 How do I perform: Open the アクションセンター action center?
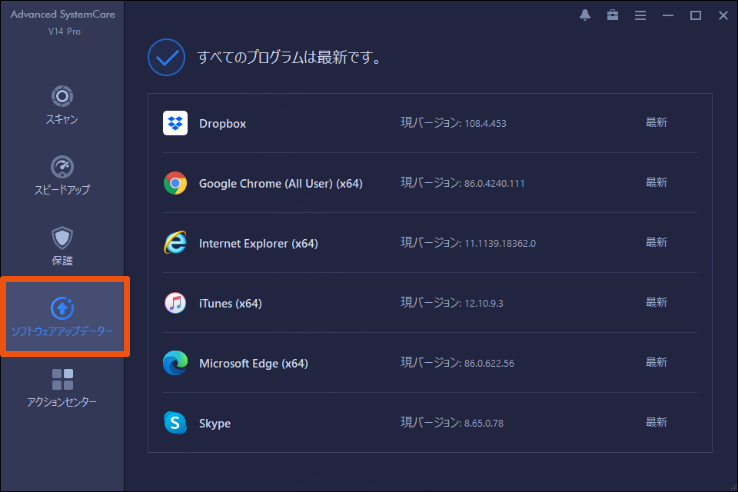pyautogui.click(x=62, y=388)
